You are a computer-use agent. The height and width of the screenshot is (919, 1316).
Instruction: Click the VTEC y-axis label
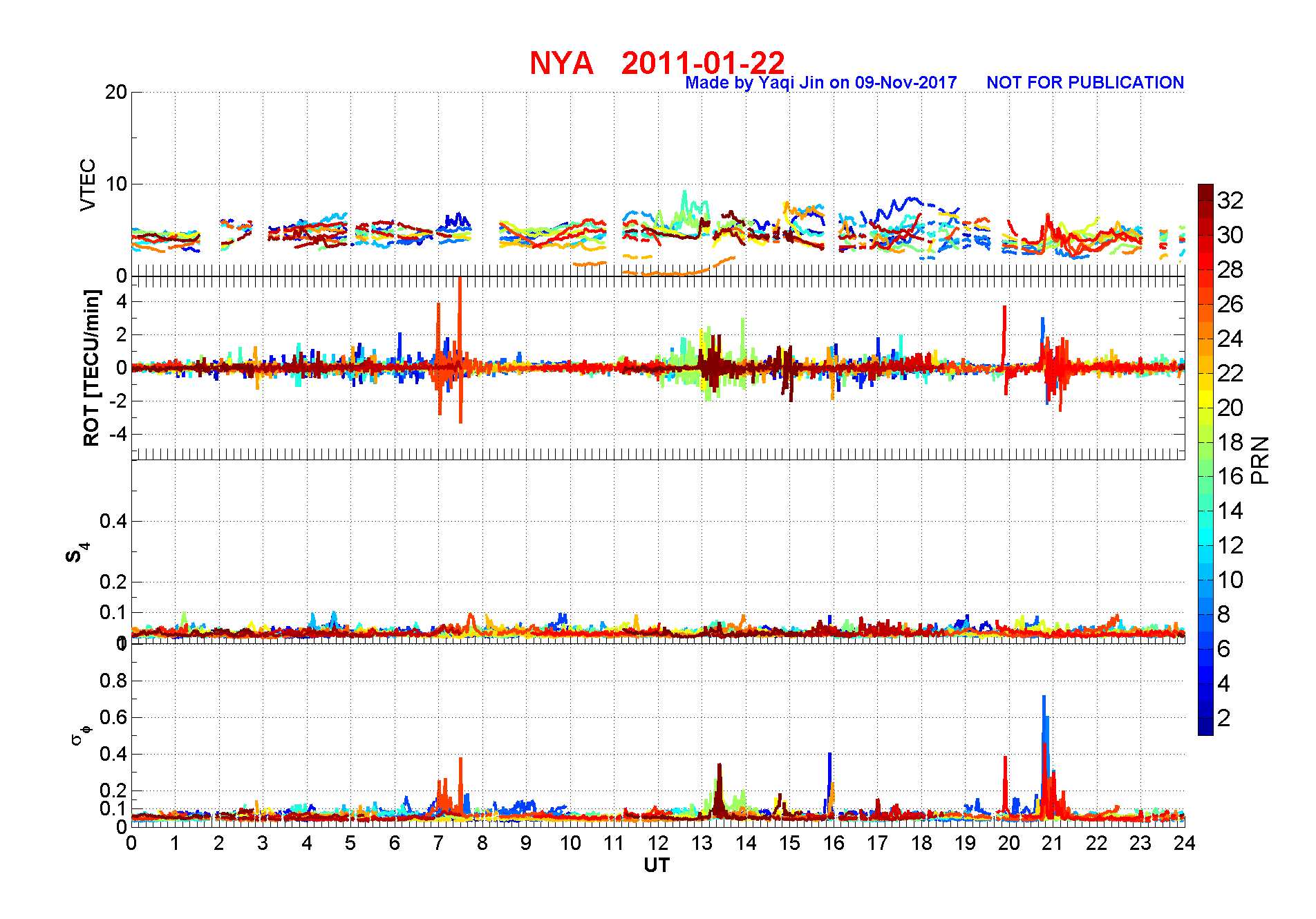[88, 184]
